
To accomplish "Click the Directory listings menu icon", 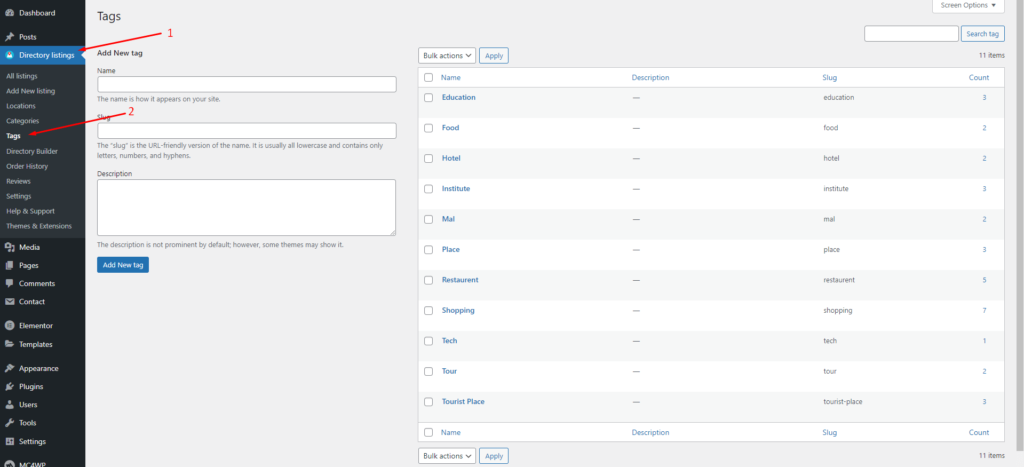I will pyautogui.click(x=10, y=56).
